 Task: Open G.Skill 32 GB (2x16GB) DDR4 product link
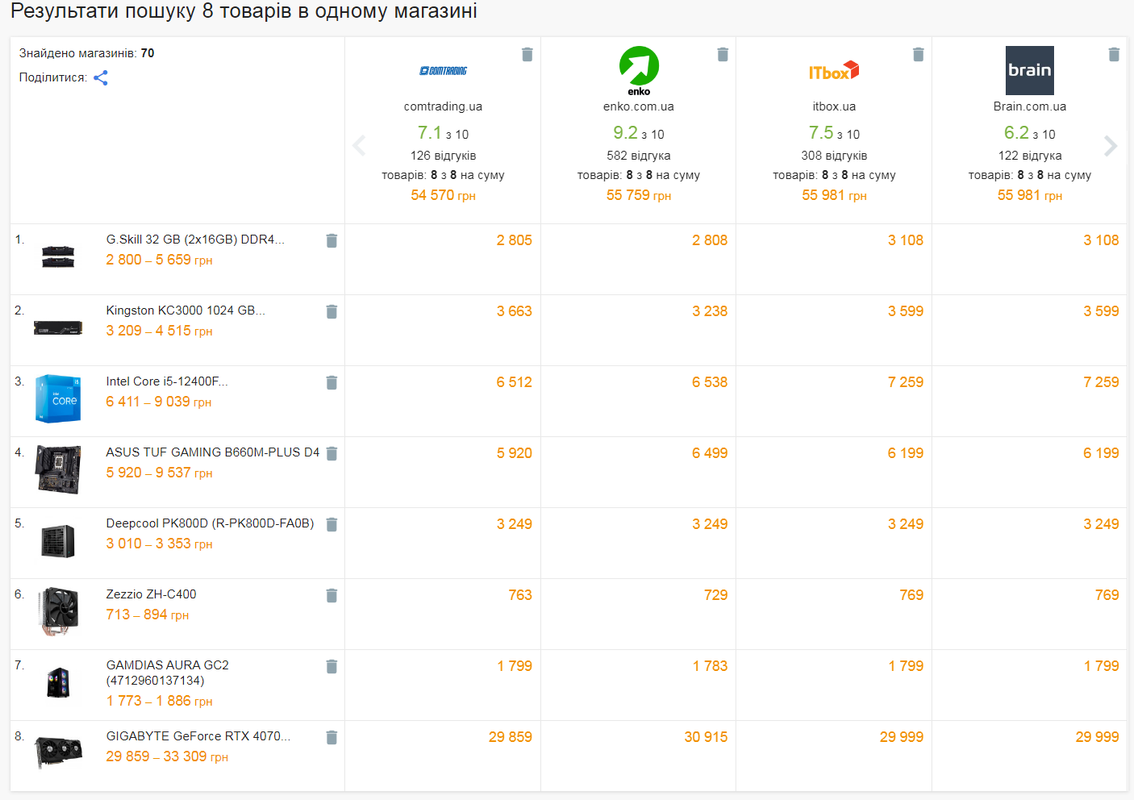[x=195, y=239]
